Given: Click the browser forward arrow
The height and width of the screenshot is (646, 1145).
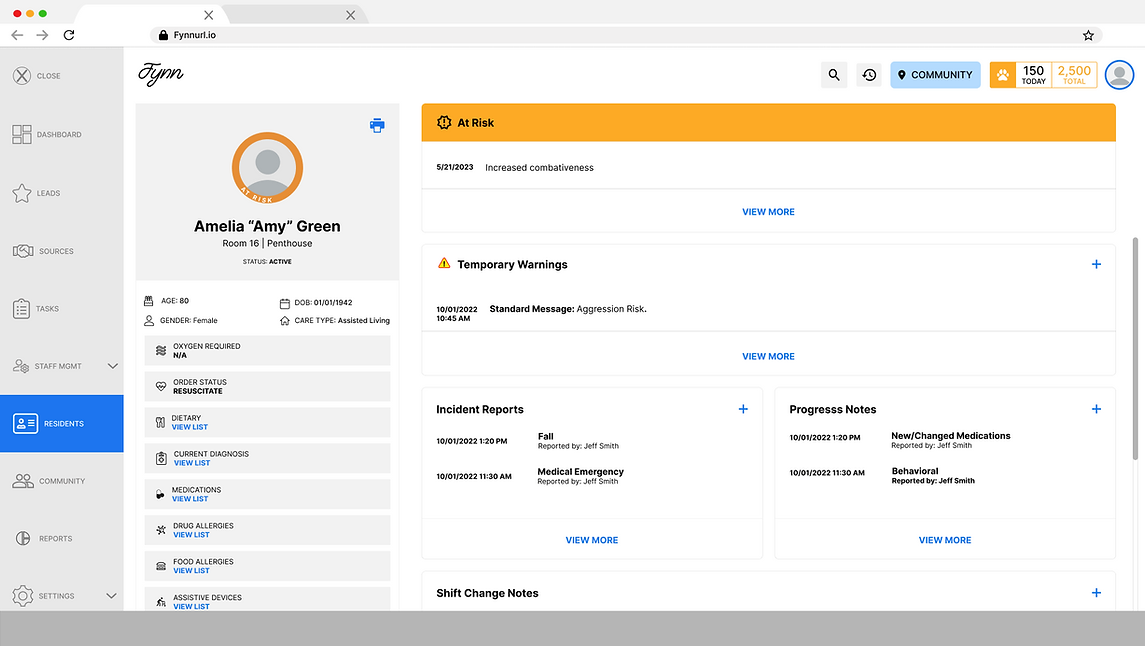Looking at the screenshot, I should click(42, 35).
